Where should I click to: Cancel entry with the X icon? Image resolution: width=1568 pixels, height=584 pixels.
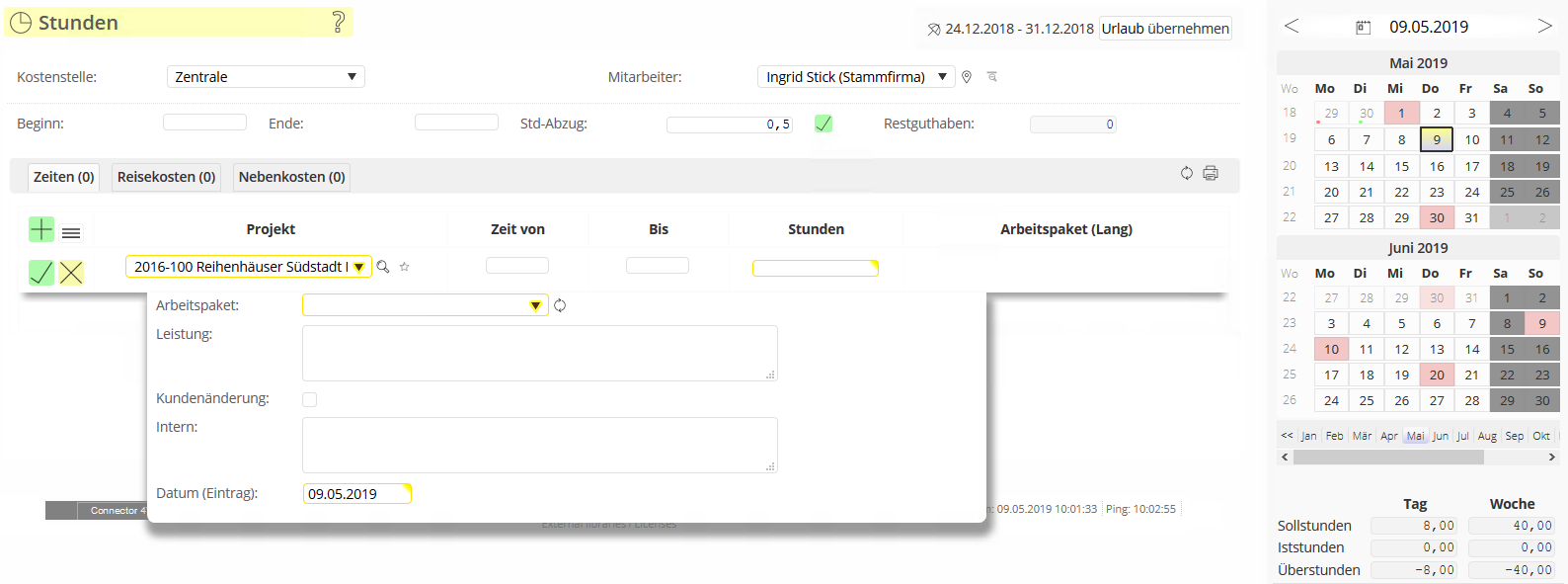pos(71,273)
